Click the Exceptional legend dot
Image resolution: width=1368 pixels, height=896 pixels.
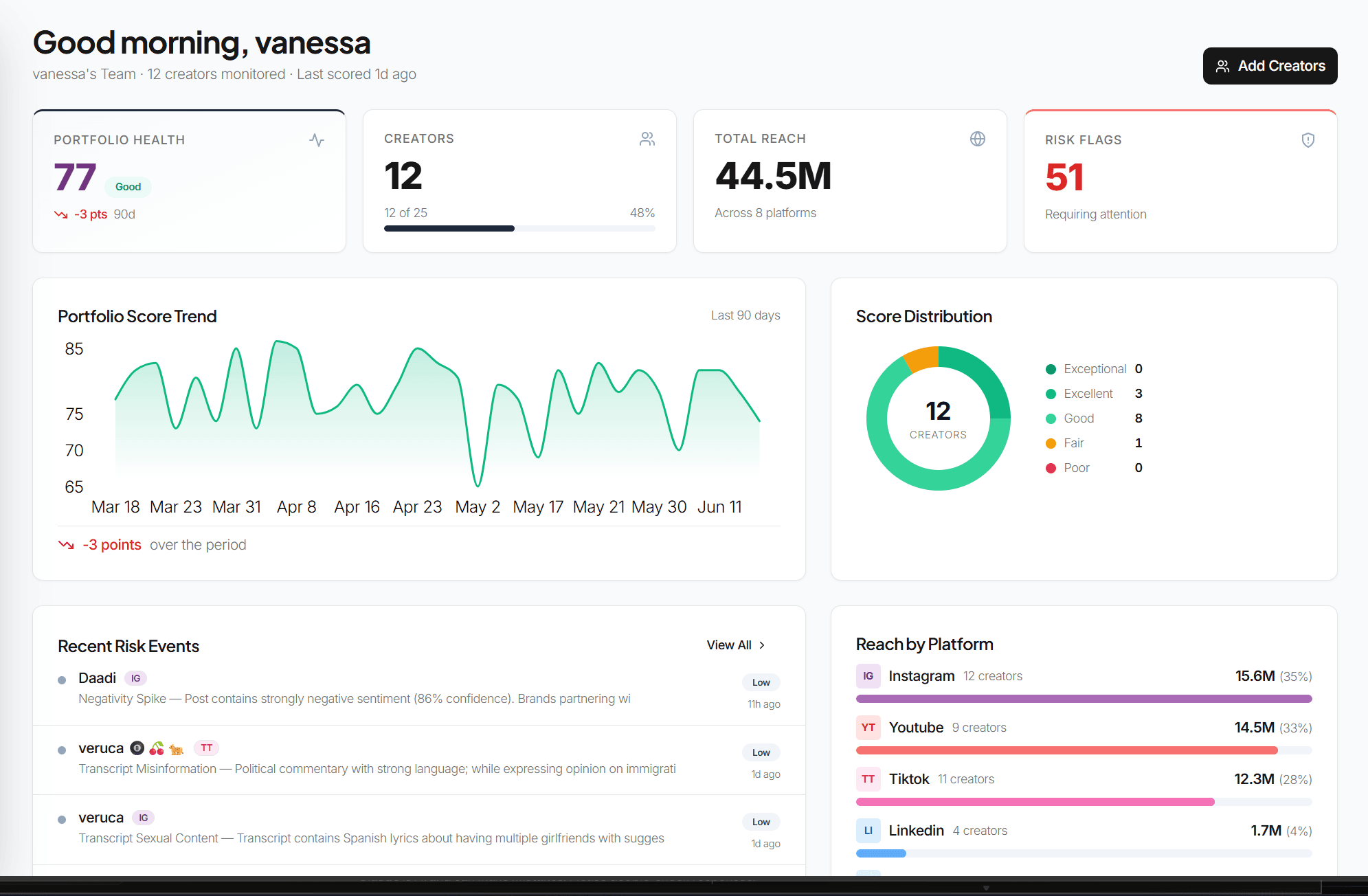click(1051, 369)
